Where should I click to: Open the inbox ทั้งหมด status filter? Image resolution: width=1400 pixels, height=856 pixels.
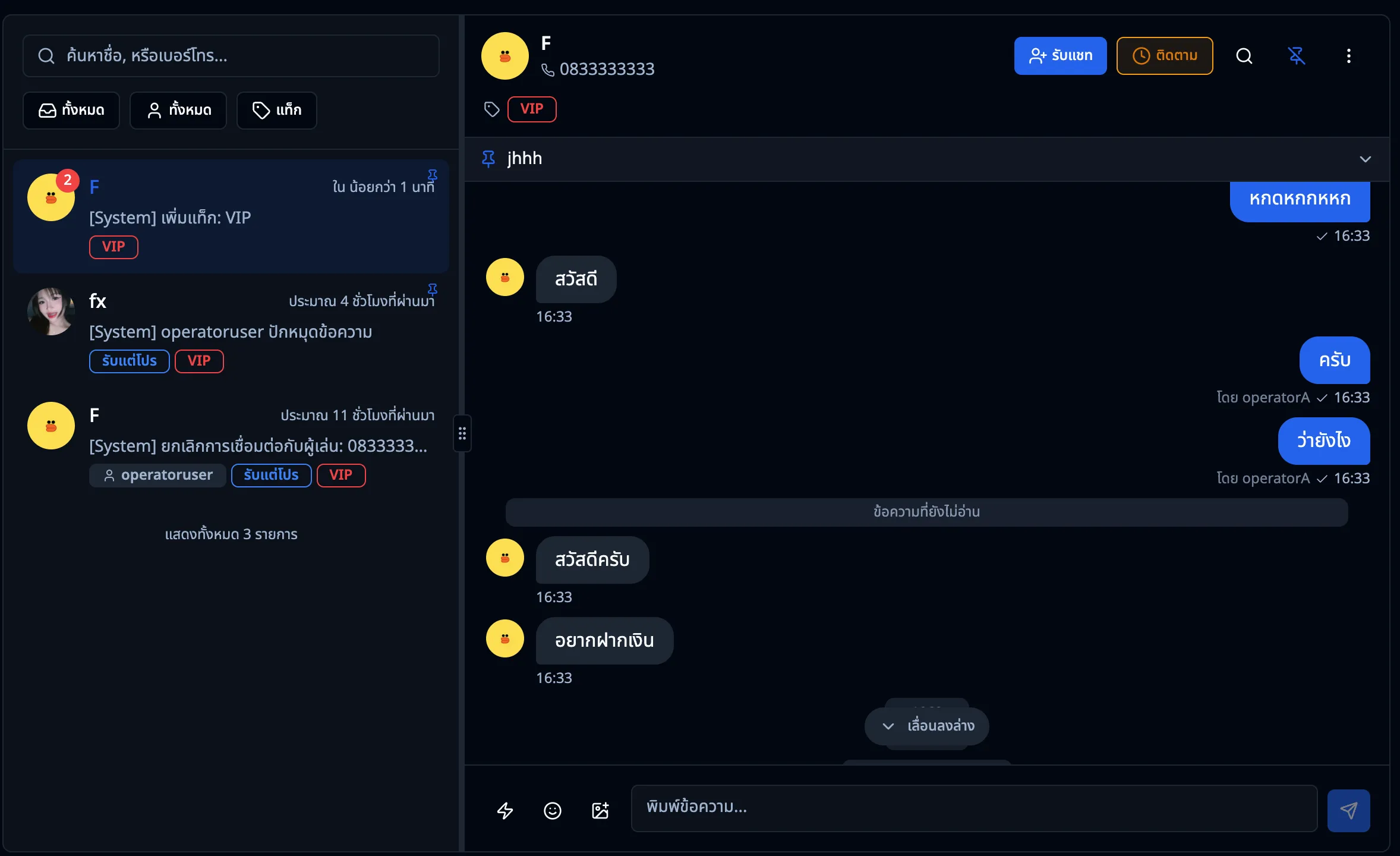coord(71,111)
